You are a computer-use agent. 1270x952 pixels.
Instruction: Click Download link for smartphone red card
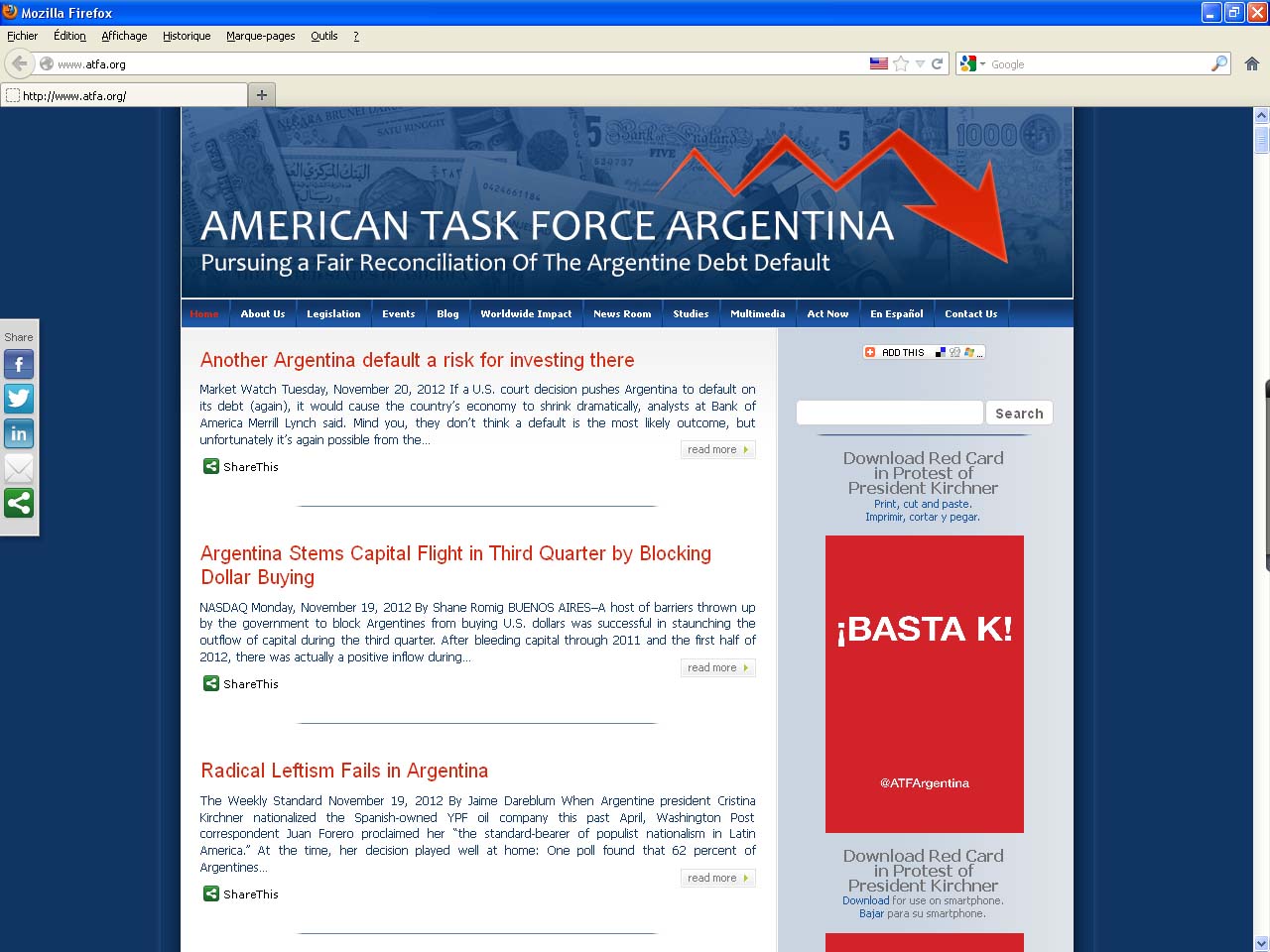point(865,900)
